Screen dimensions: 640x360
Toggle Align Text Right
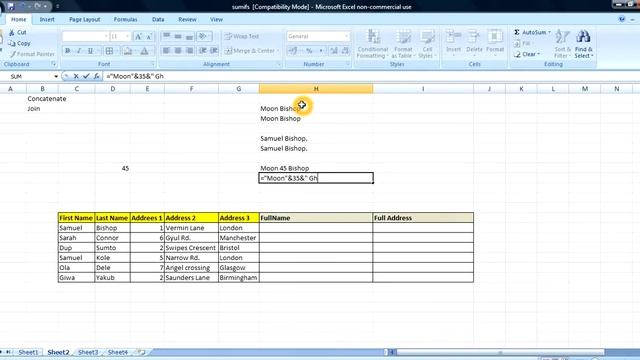[x=189, y=51]
